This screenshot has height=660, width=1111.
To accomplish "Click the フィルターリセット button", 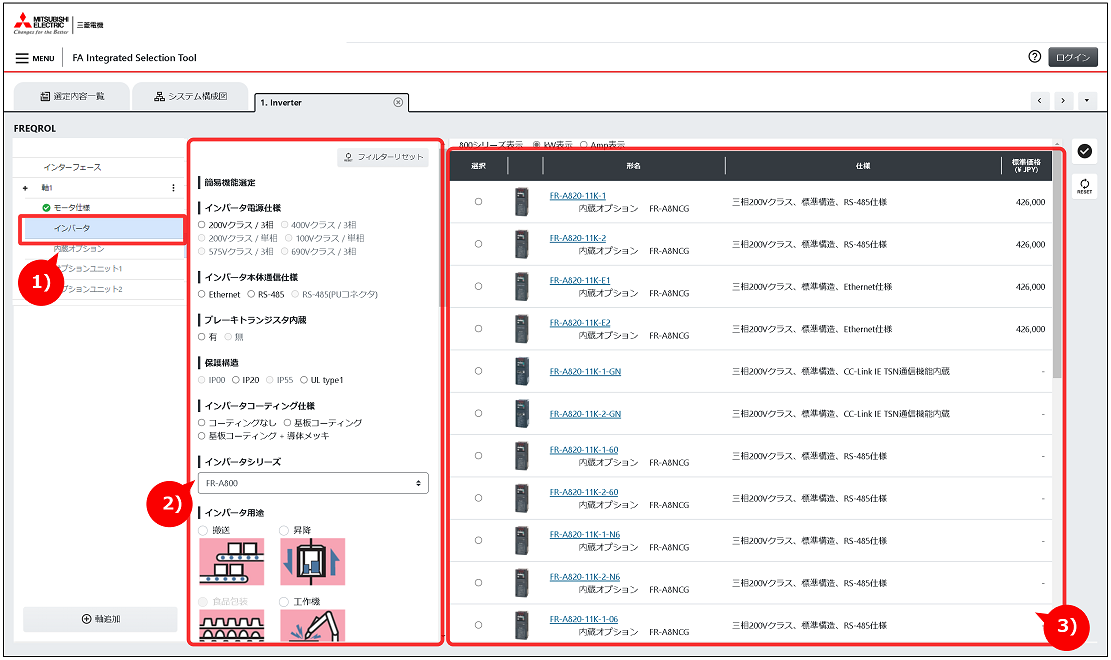I will point(383,157).
